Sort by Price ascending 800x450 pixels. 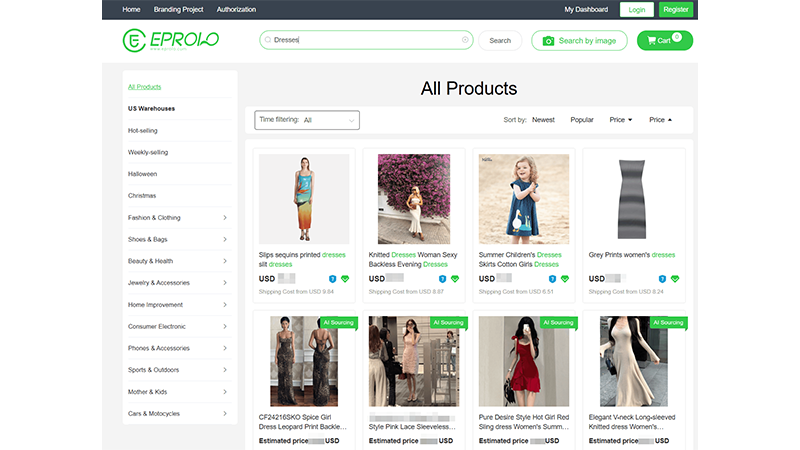click(x=660, y=120)
